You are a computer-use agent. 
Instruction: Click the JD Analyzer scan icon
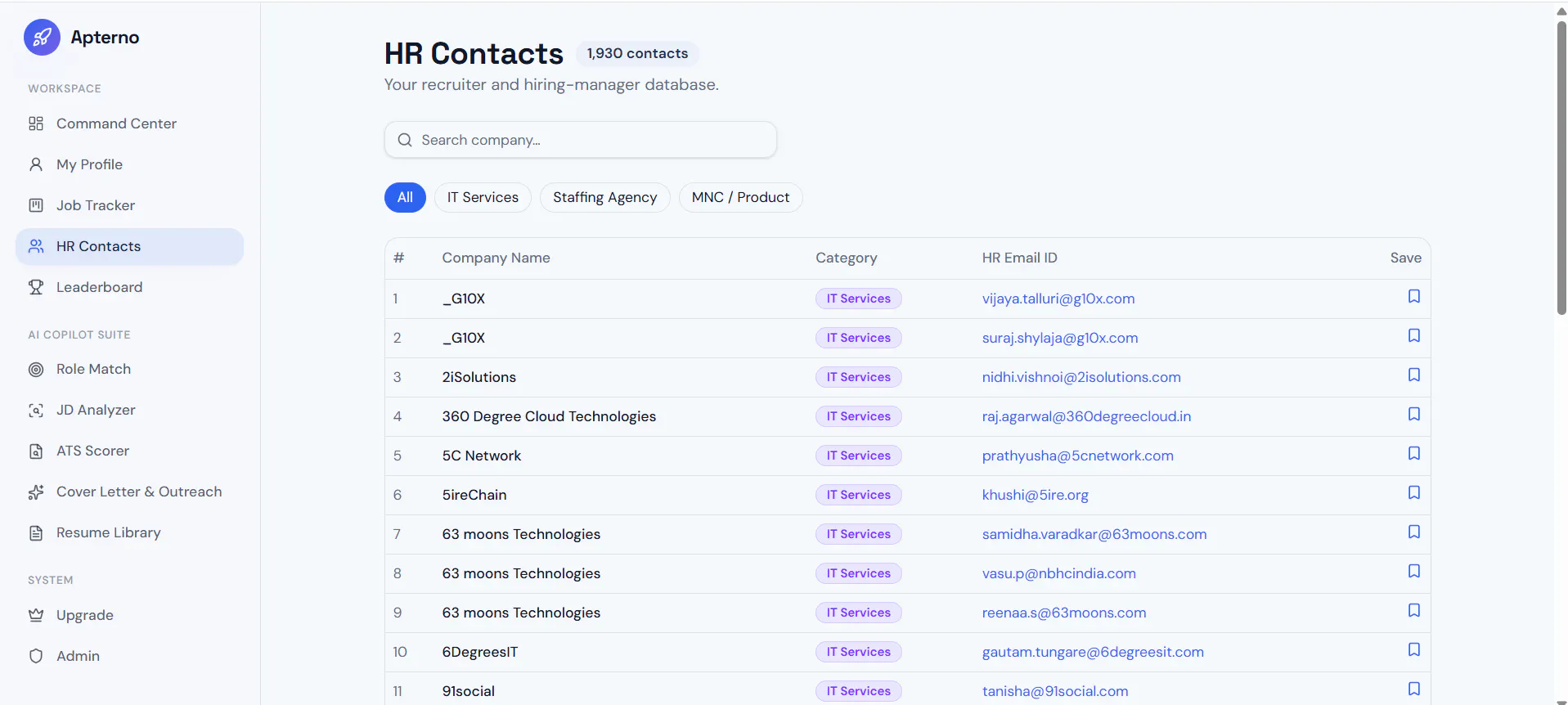[36, 411]
